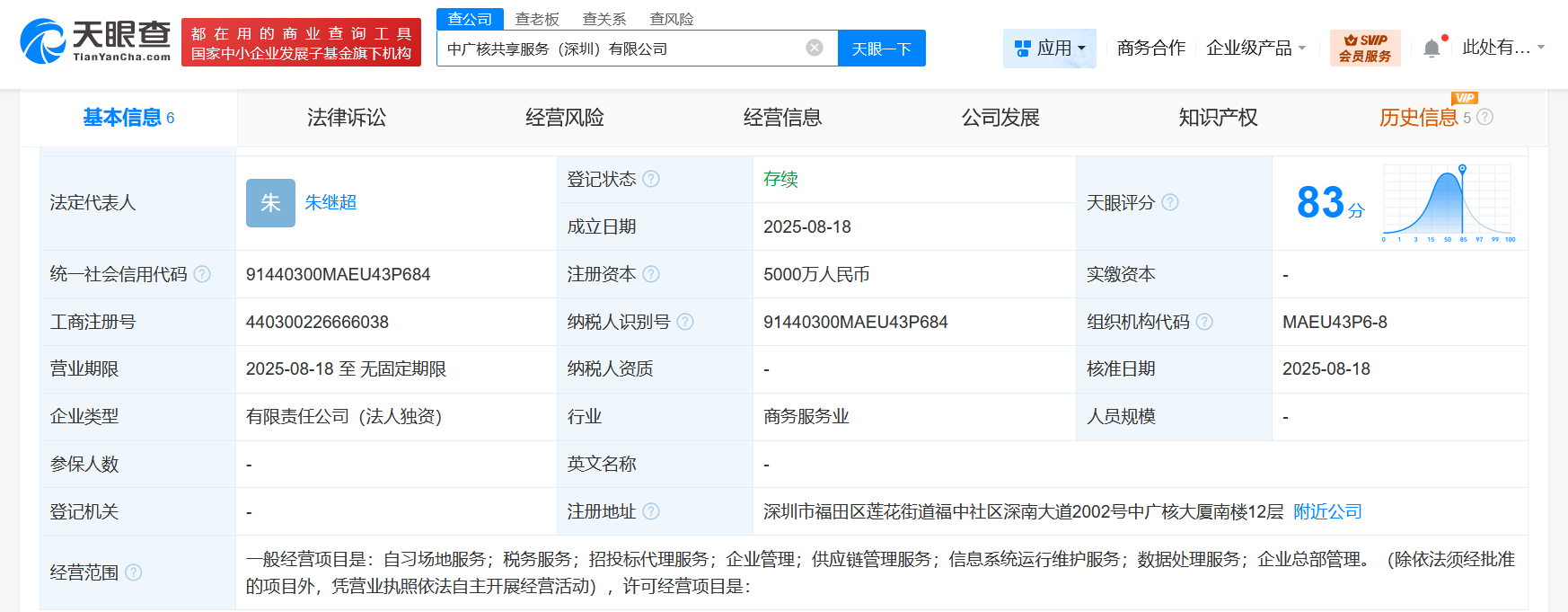Click the score distribution chart
The image size is (1568, 612).
1449,203
